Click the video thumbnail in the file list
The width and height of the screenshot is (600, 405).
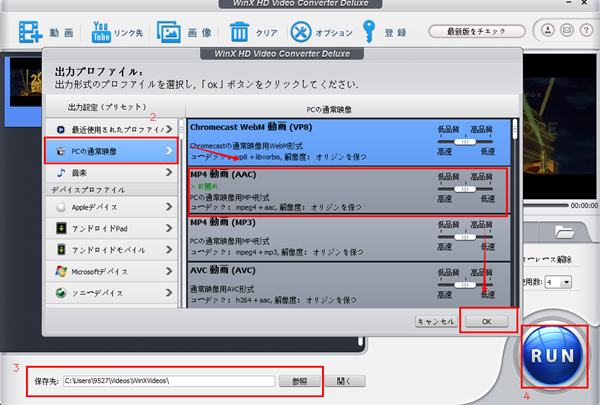[25, 82]
